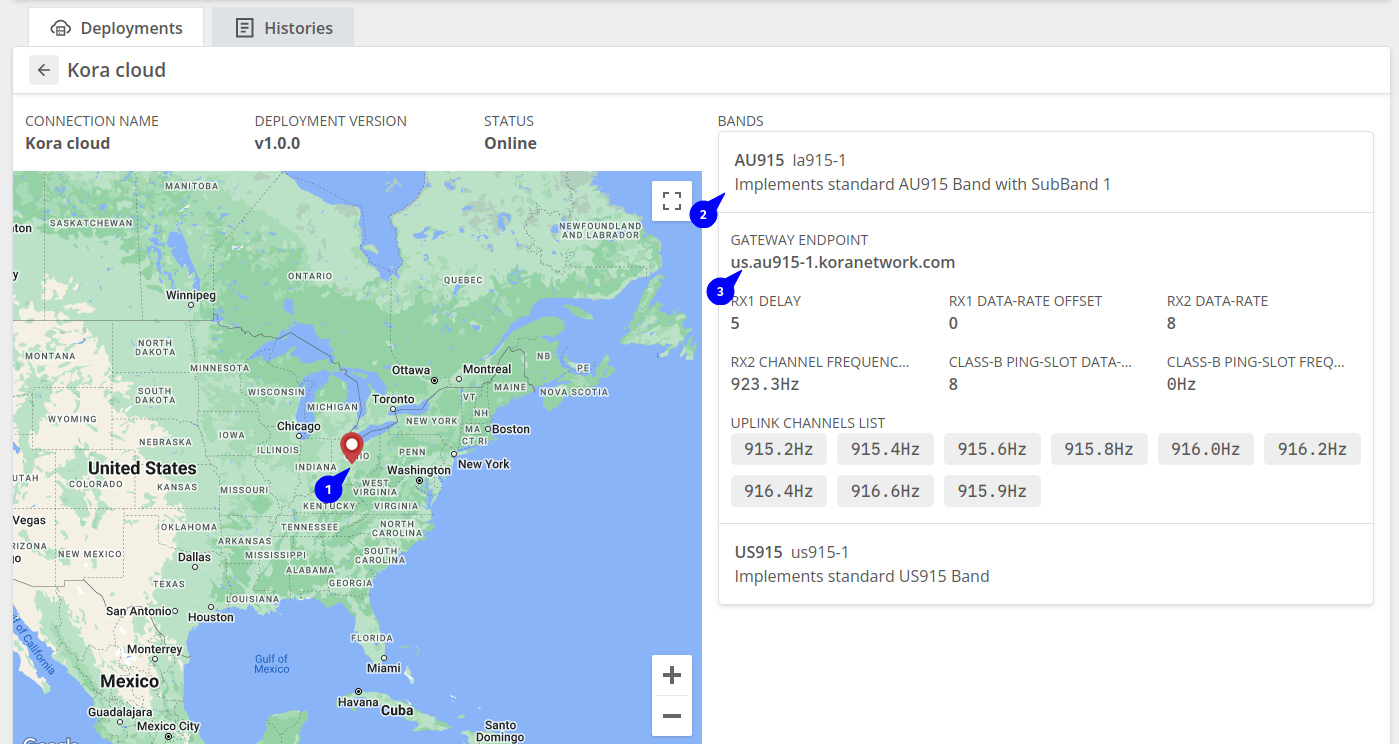Click the deployment version v1.0.0
The height and width of the screenshot is (744, 1399).
tap(277, 143)
